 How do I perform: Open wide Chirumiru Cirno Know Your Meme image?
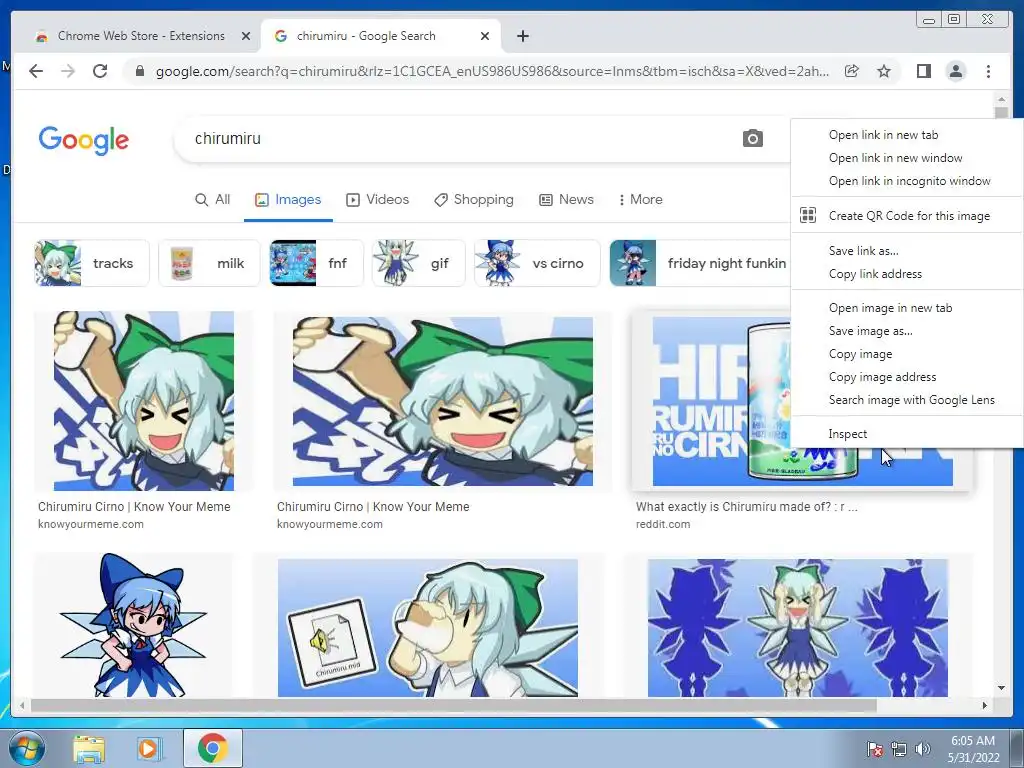tap(443, 401)
